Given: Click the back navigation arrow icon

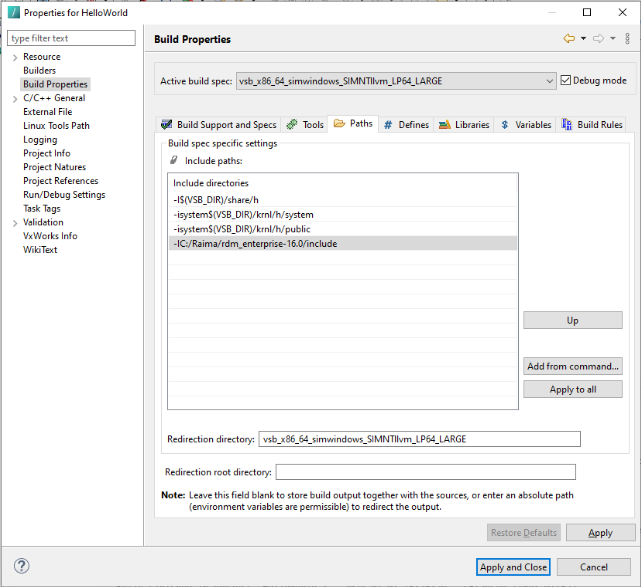Looking at the screenshot, I should coord(568,39).
